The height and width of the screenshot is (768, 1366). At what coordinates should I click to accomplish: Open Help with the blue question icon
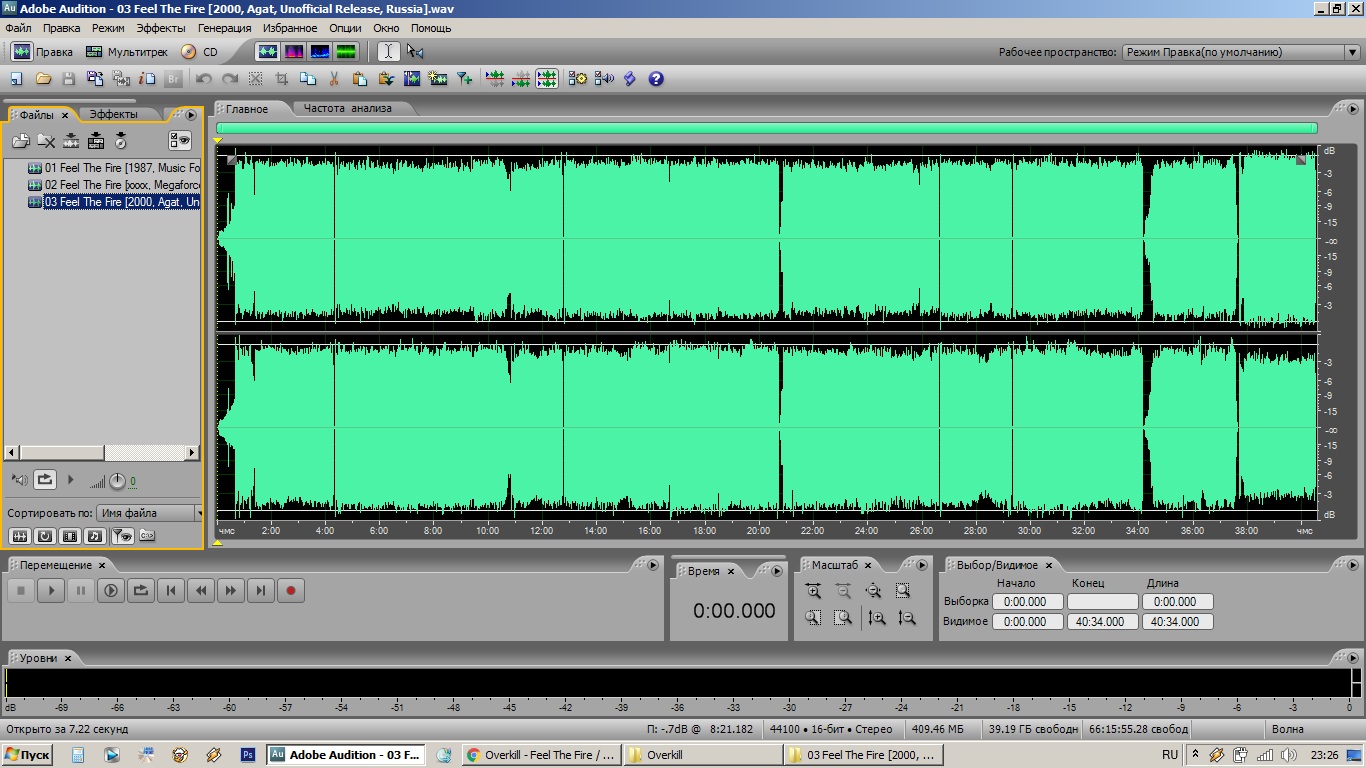pyautogui.click(x=656, y=78)
